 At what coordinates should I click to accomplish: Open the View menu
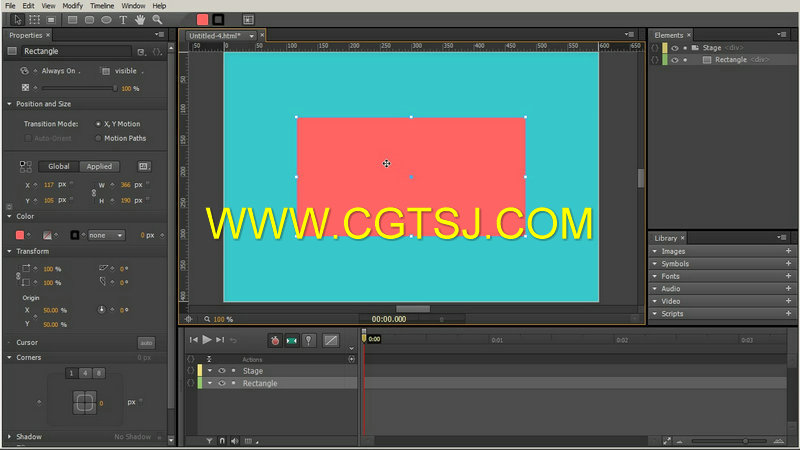[x=48, y=6]
